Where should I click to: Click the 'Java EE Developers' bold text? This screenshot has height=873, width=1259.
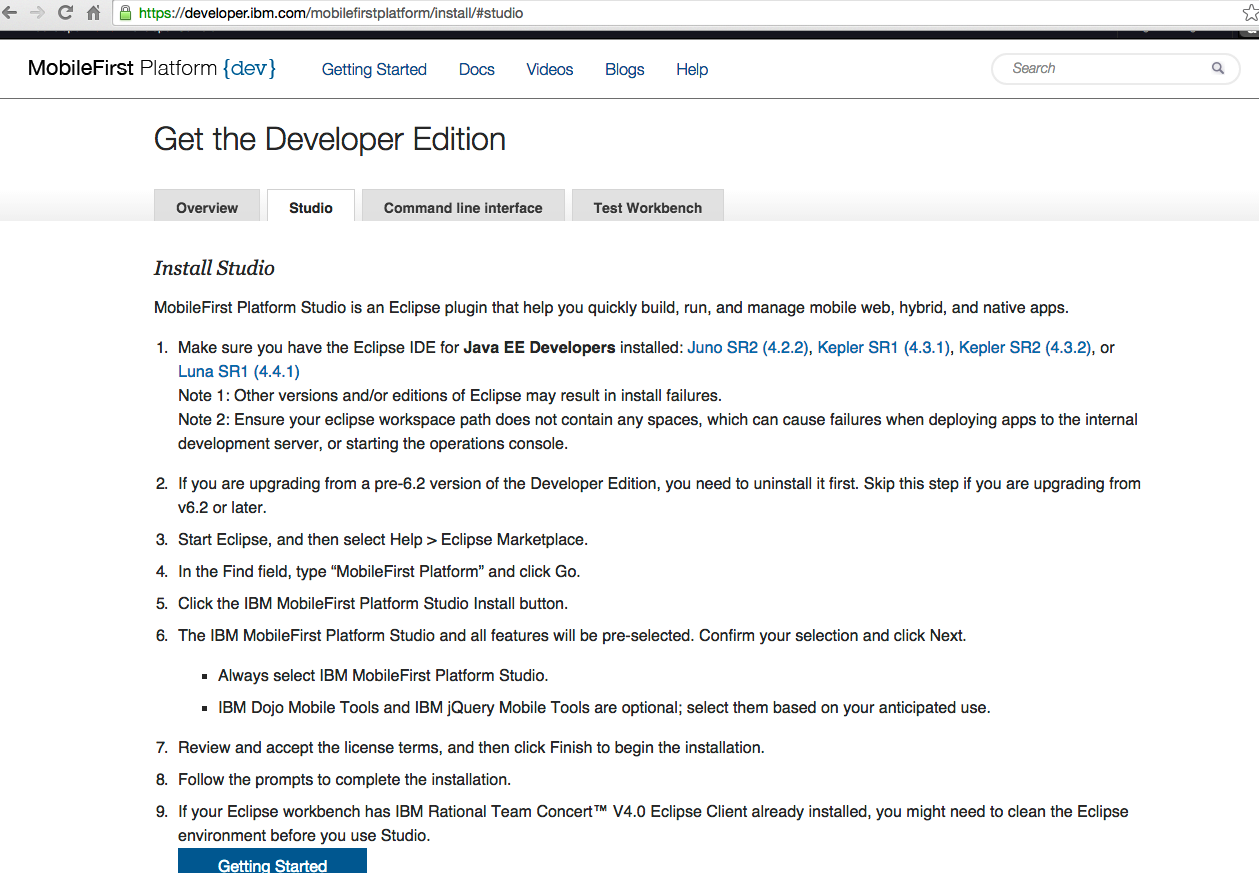coord(540,347)
